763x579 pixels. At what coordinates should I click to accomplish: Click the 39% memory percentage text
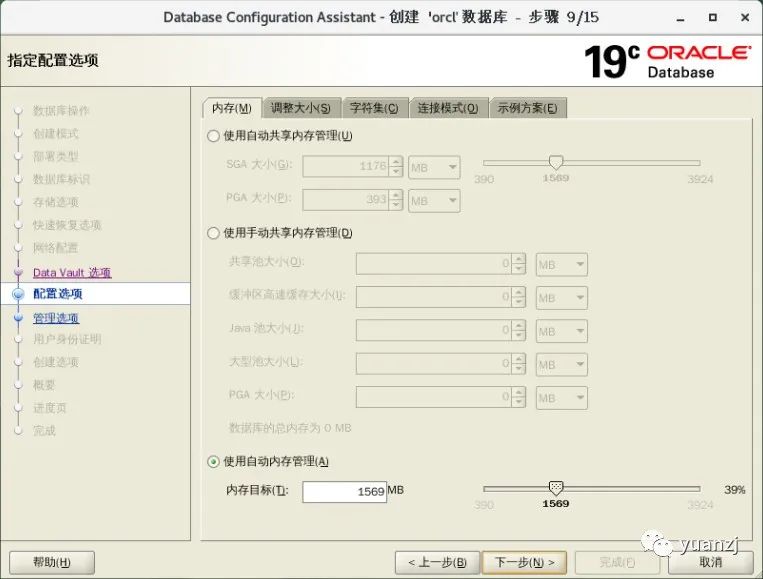tap(734, 490)
